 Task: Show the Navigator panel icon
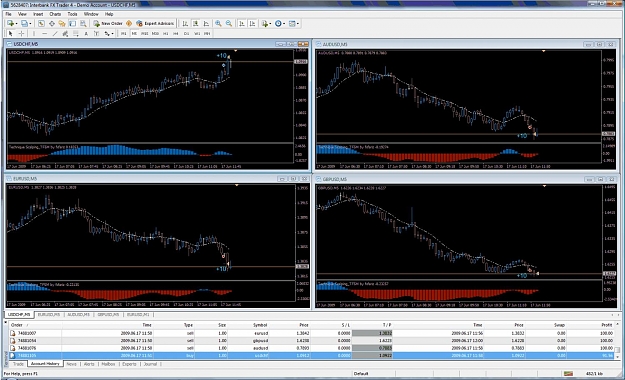(62, 24)
